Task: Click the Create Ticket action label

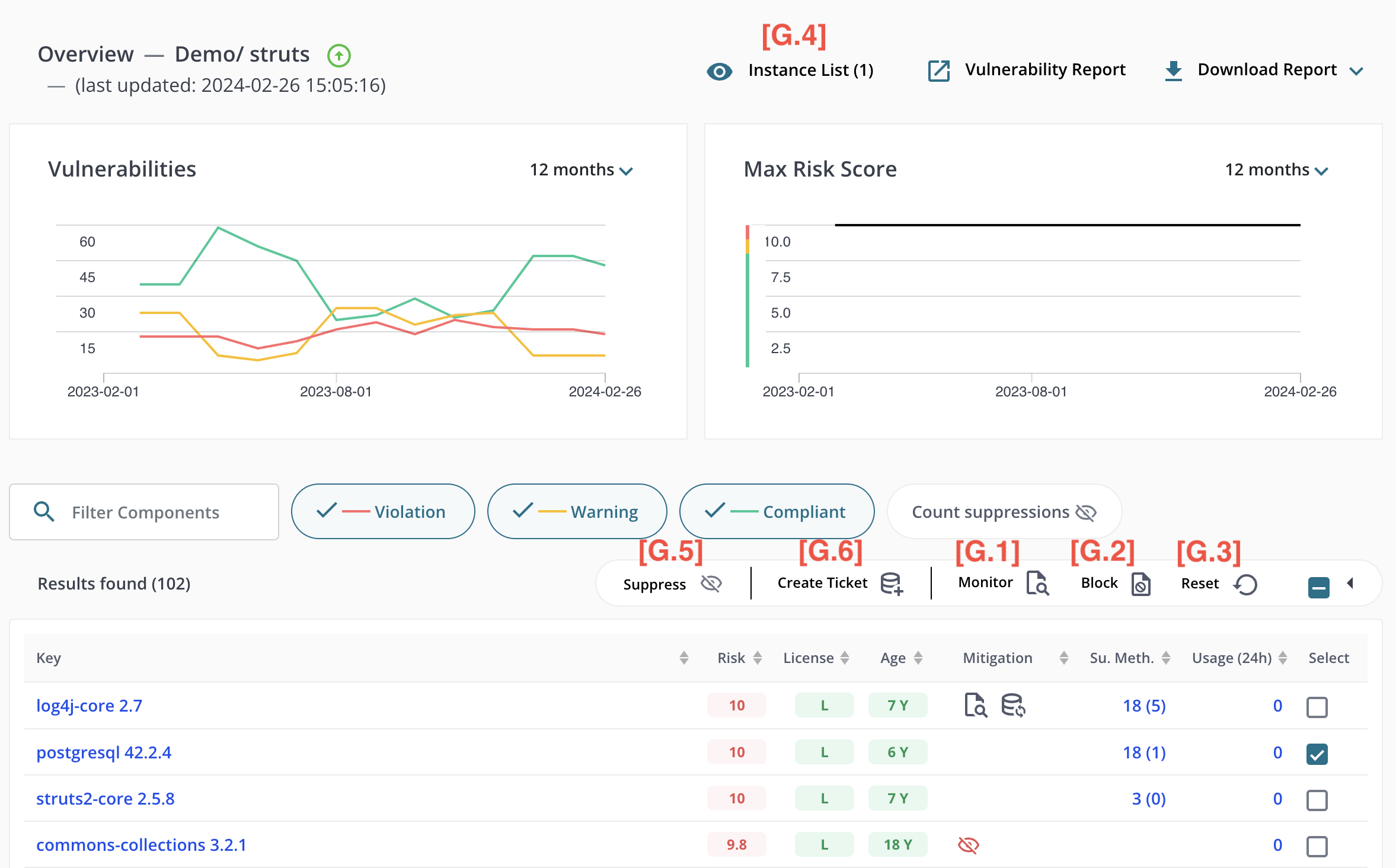Action: (822, 583)
